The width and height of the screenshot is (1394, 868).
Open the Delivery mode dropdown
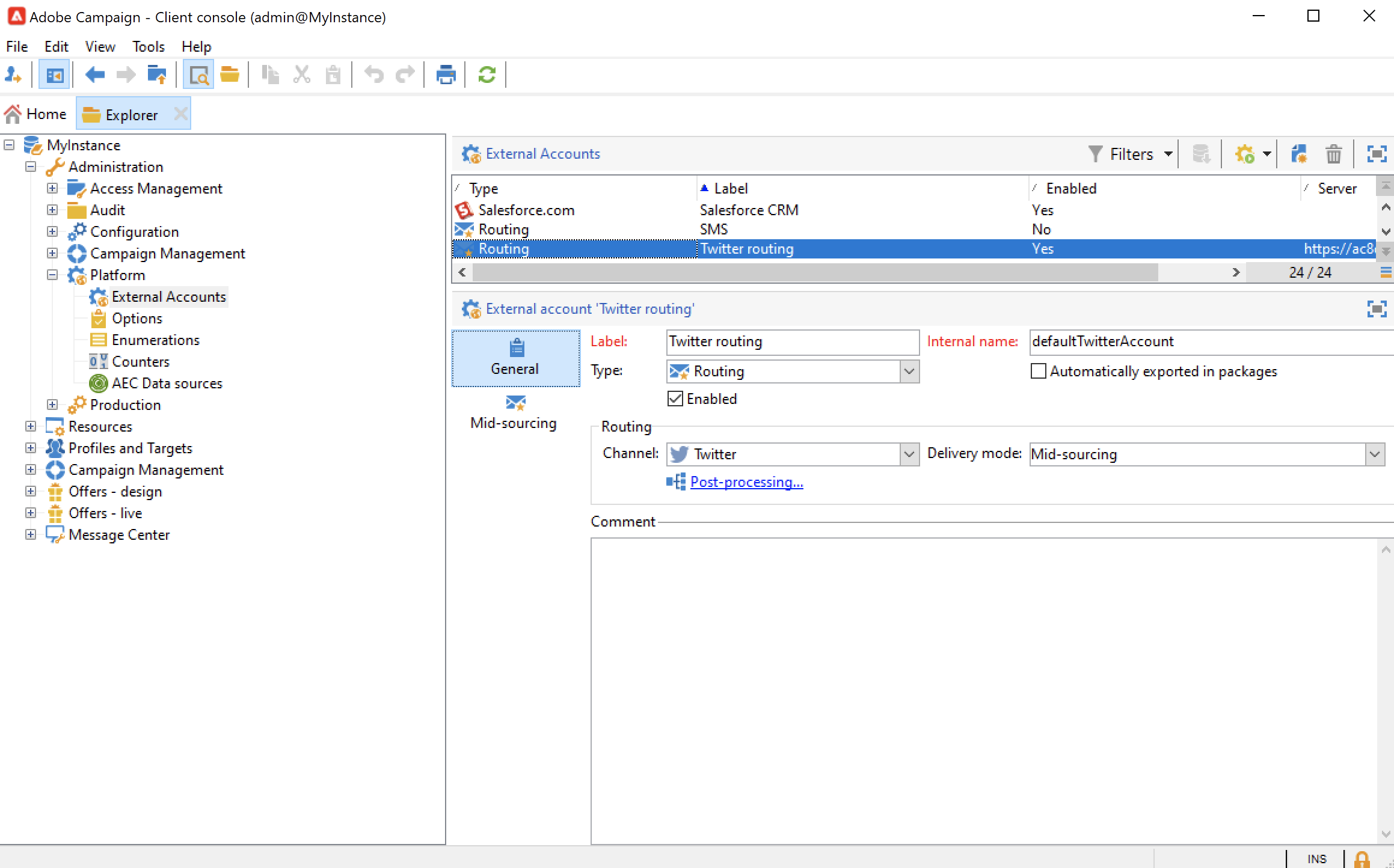pyautogui.click(x=1374, y=454)
